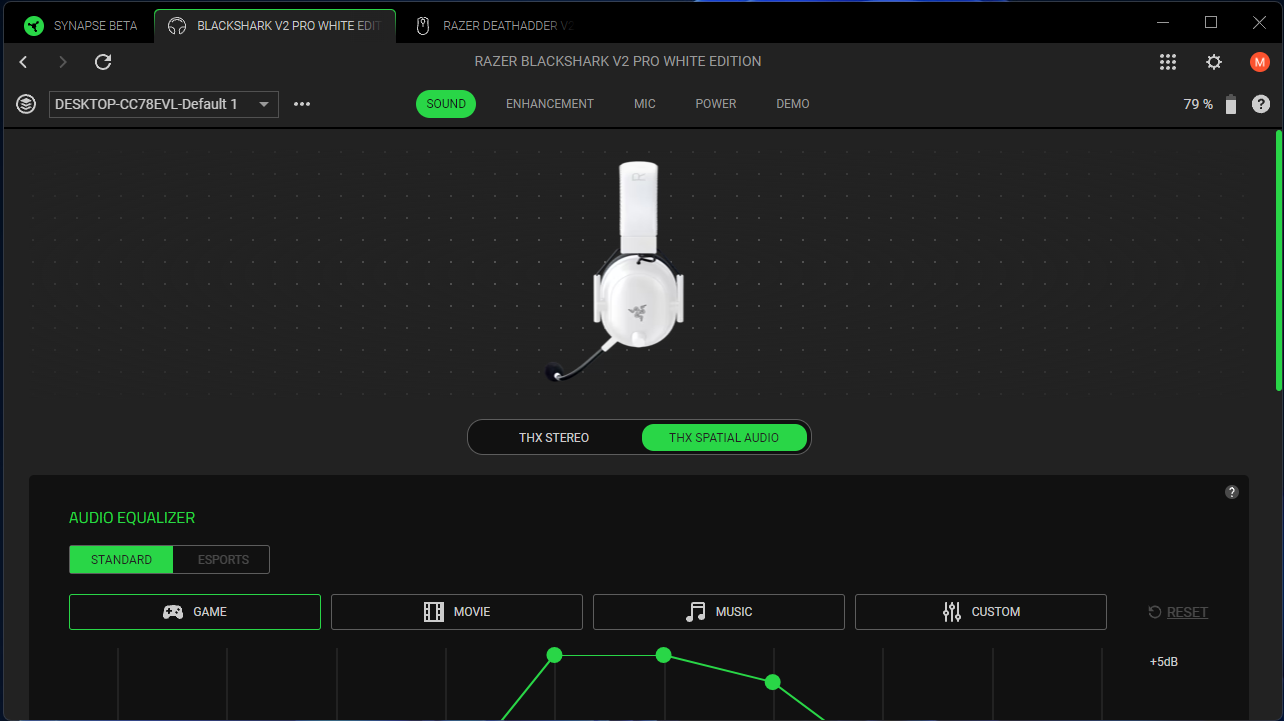Open the modules grid launcher
1284x721 pixels.
point(1168,62)
